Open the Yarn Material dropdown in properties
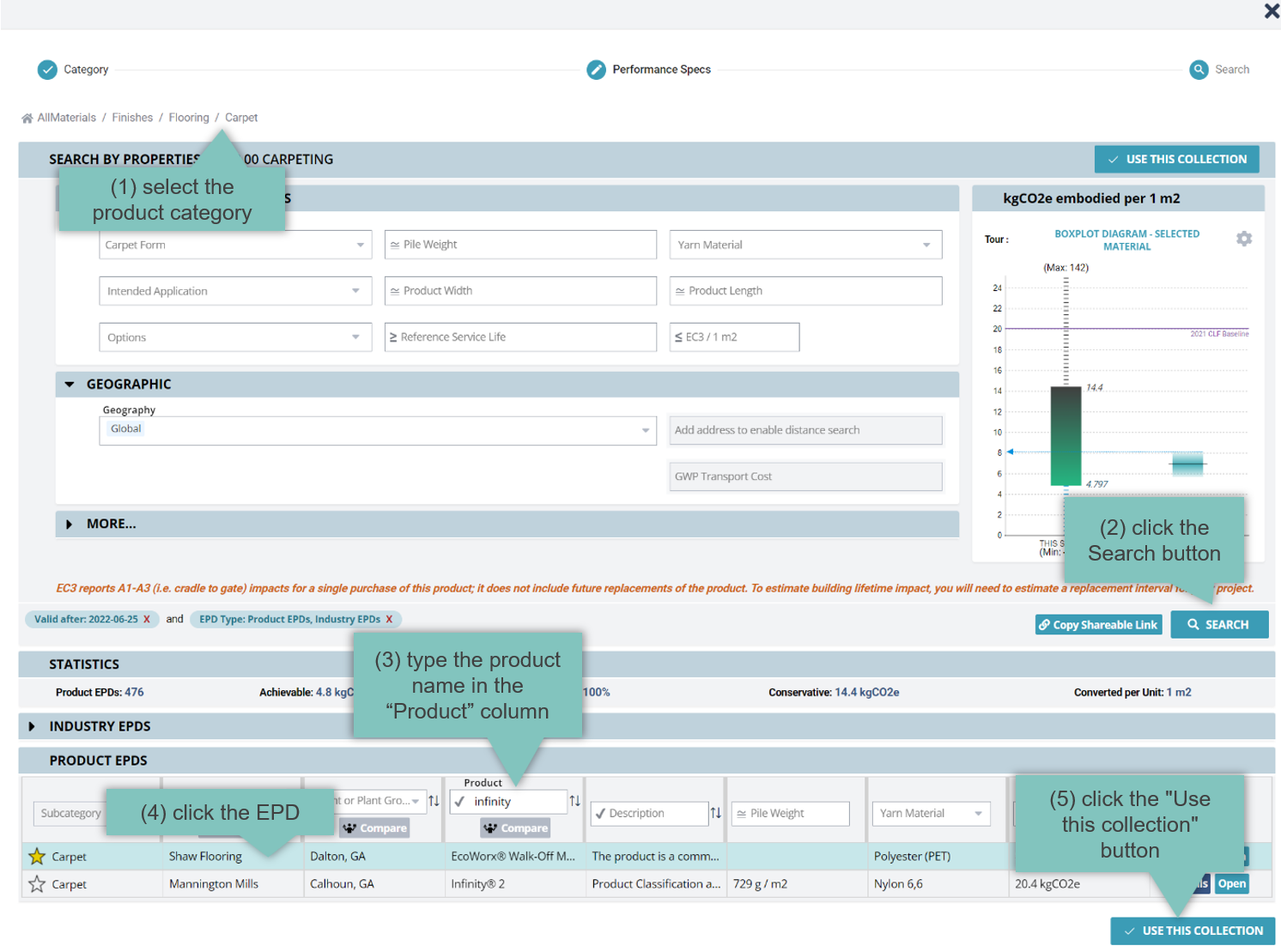Image resolution: width=1281 pixels, height=952 pixels. [x=804, y=245]
